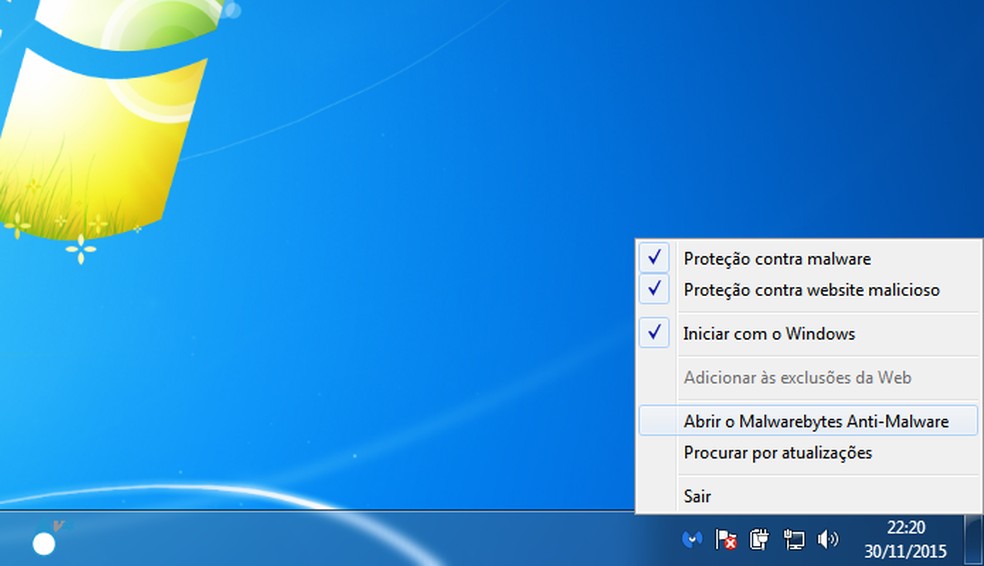Click the Show desktop button
Screen dimensions: 984x566
click(x=973, y=540)
